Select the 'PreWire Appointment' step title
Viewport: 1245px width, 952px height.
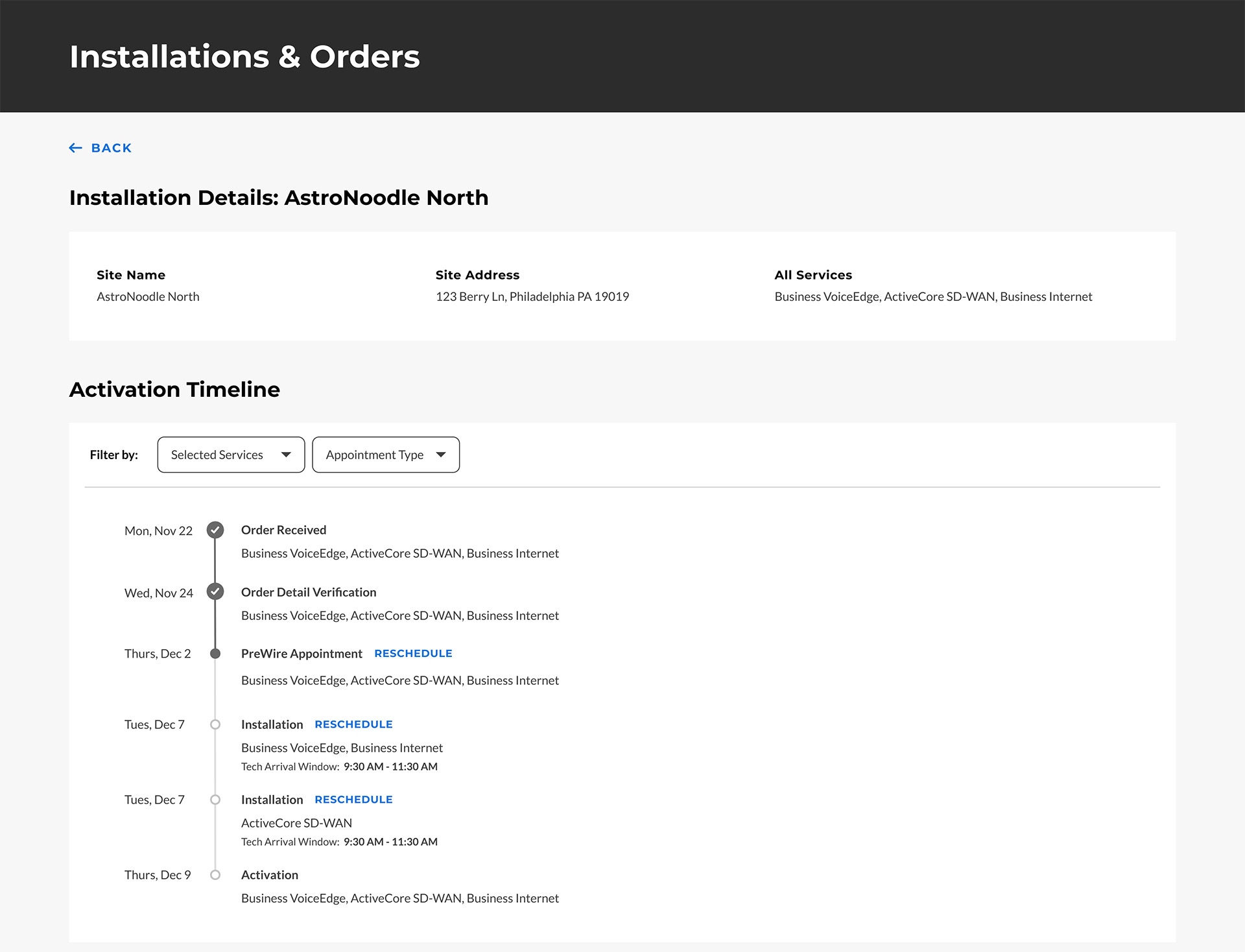tap(302, 654)
